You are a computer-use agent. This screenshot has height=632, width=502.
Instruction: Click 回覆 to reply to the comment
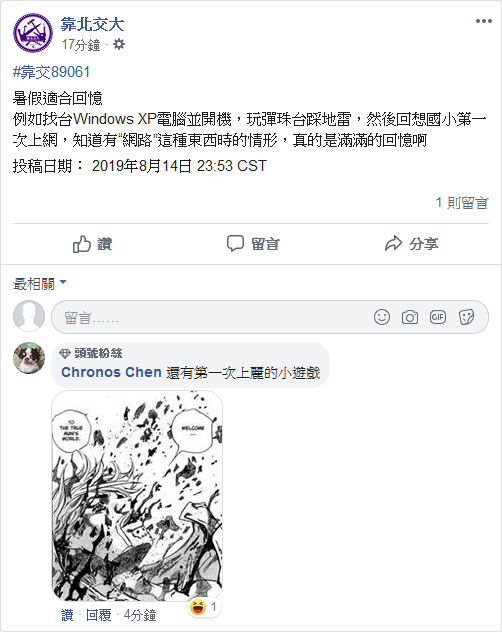click(98, 615)
